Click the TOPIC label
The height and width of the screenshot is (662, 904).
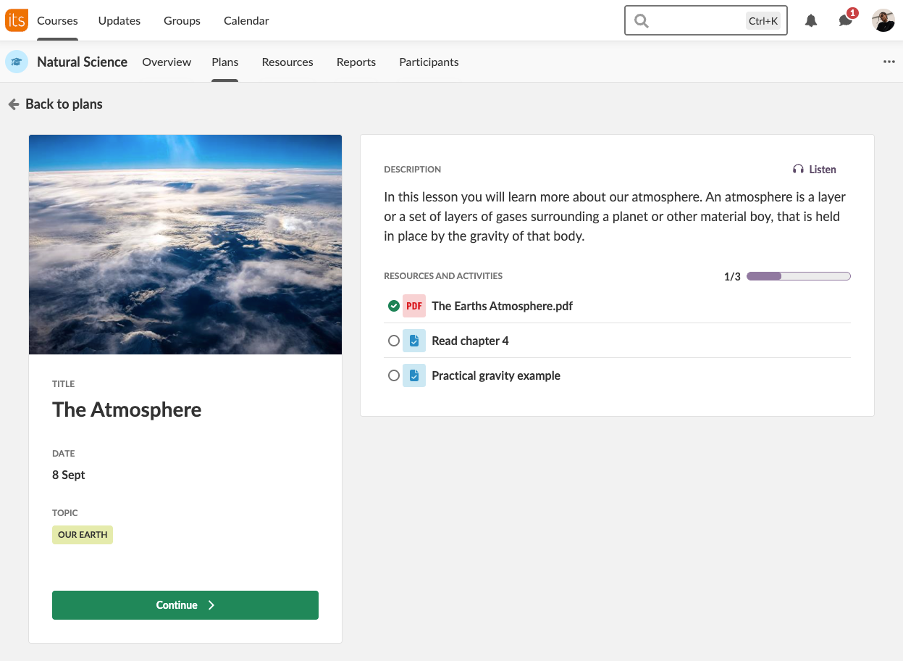point(65,513)
